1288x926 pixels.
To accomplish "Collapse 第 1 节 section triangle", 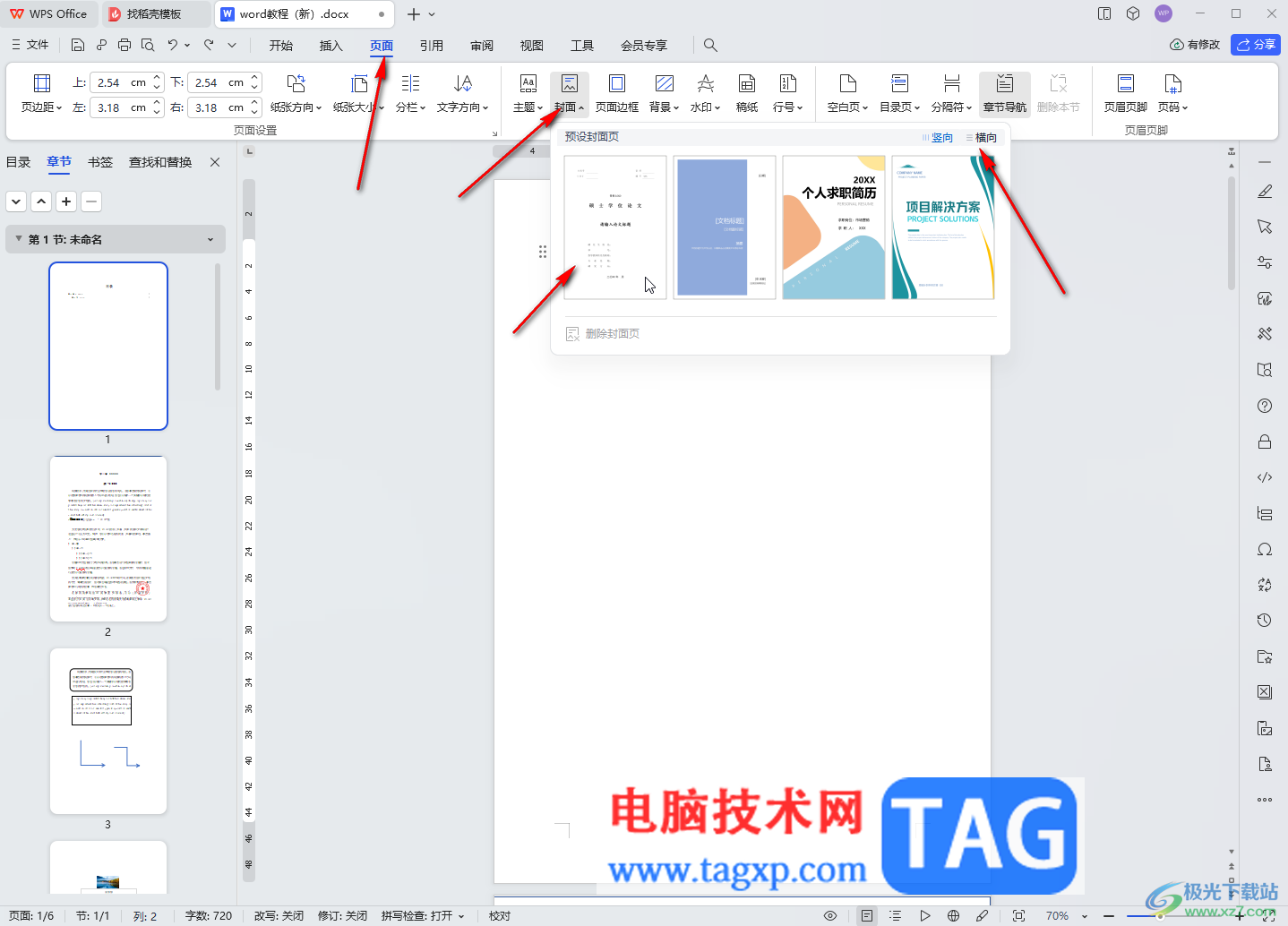I will pos(18,239).
